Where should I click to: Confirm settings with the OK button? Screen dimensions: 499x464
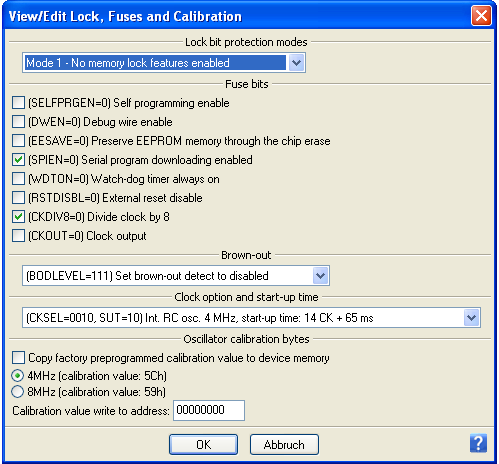click(203, 444)
